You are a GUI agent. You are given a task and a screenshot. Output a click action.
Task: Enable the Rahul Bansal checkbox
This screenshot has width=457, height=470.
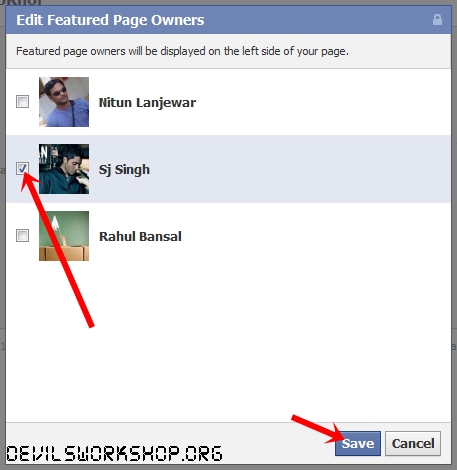pos(22,236)
